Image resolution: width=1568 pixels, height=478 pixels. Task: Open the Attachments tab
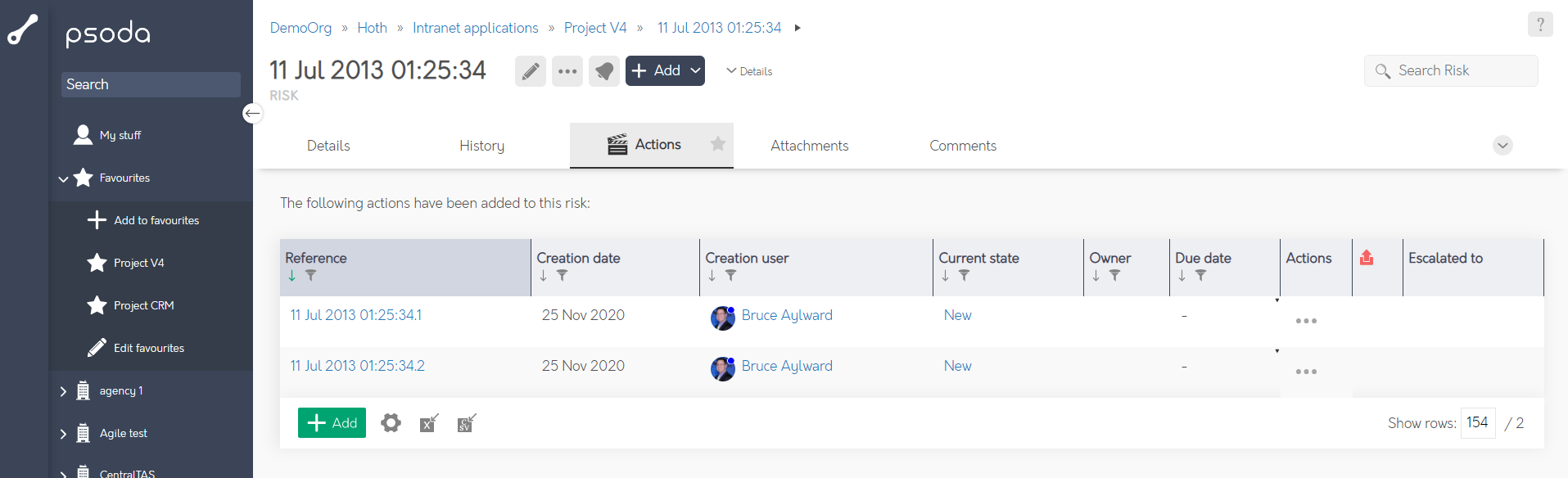click(809, 146)
